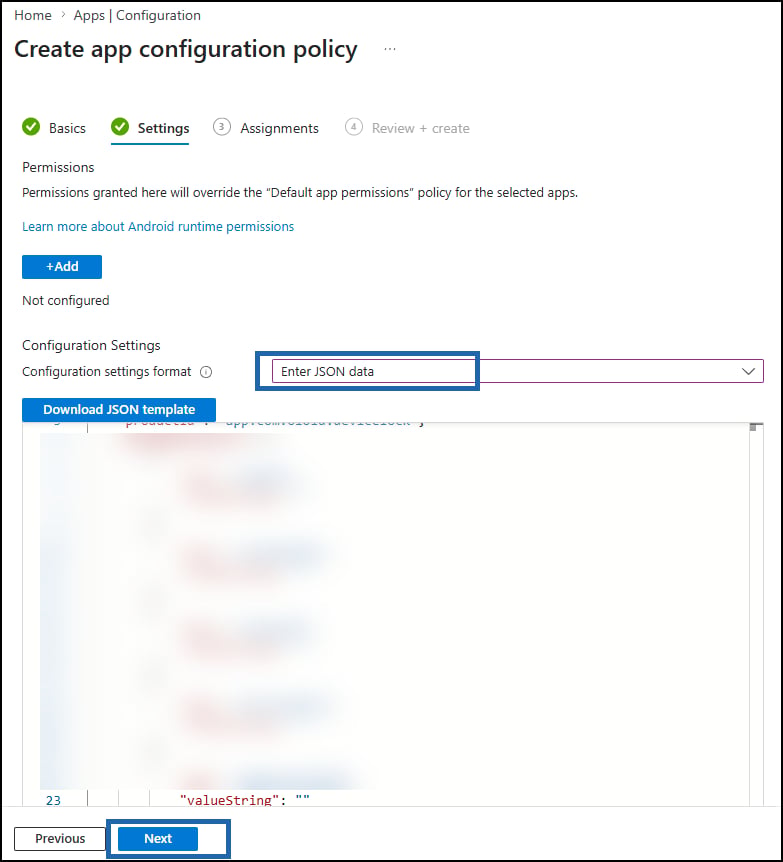Expand the configuration format dropdown chevron
Image resolution: width=783 pixels, height=862 pixels.
pos(748,372)
